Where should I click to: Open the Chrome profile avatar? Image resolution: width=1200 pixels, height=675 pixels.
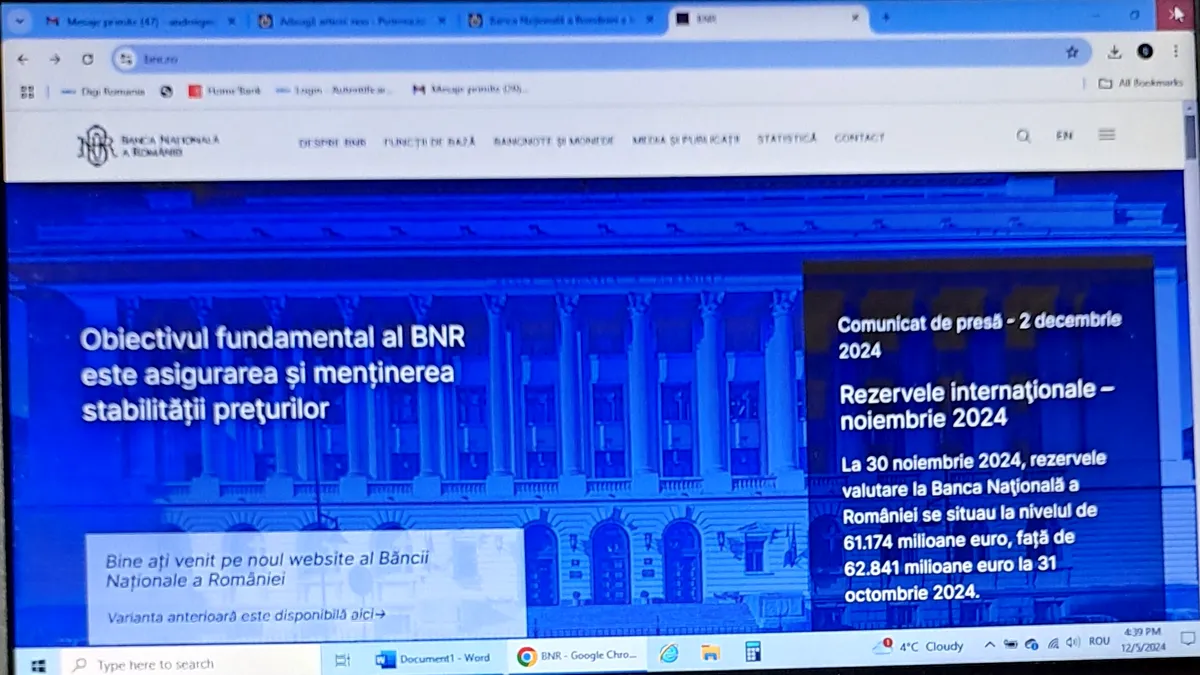pos(1145,51)
